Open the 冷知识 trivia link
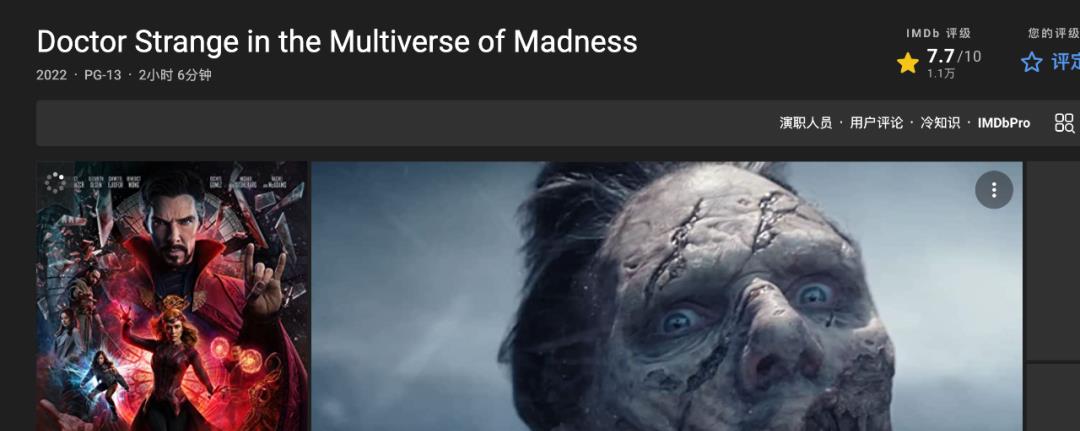 click(940, 123)
